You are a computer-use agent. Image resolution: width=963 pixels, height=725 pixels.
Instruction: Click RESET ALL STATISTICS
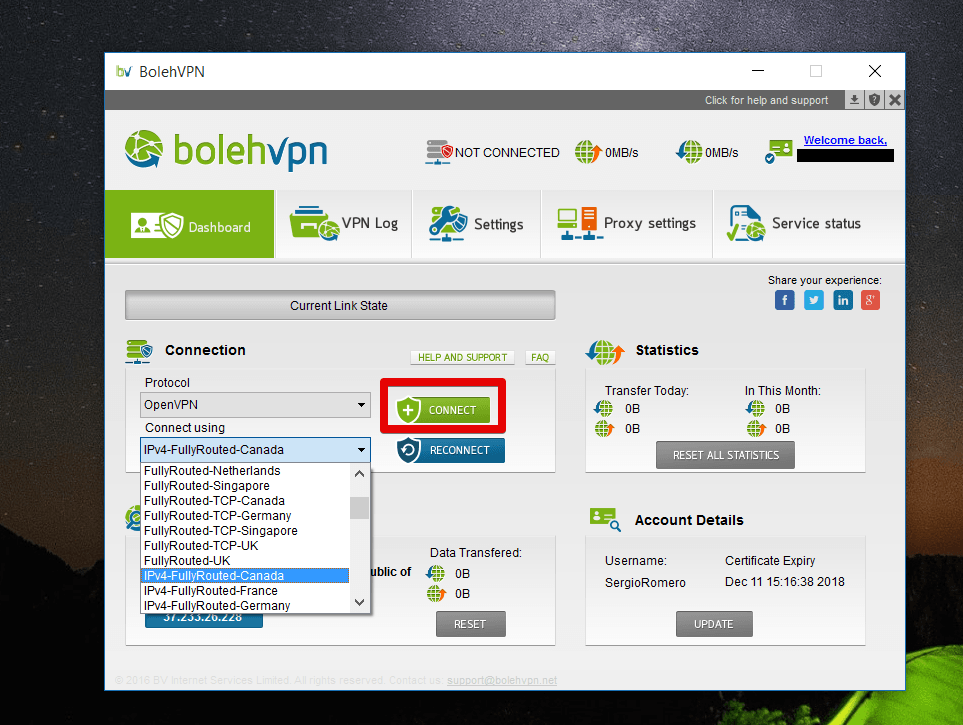click(725, 455)
